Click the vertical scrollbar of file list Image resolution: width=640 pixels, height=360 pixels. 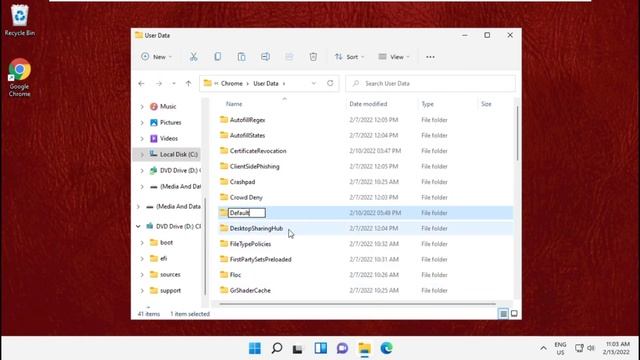click(517, 133)
